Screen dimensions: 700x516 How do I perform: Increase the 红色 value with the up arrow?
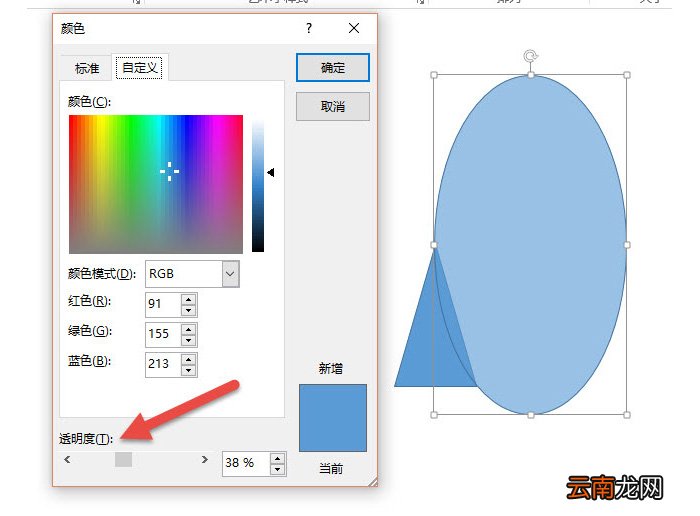tap(189, 300)
